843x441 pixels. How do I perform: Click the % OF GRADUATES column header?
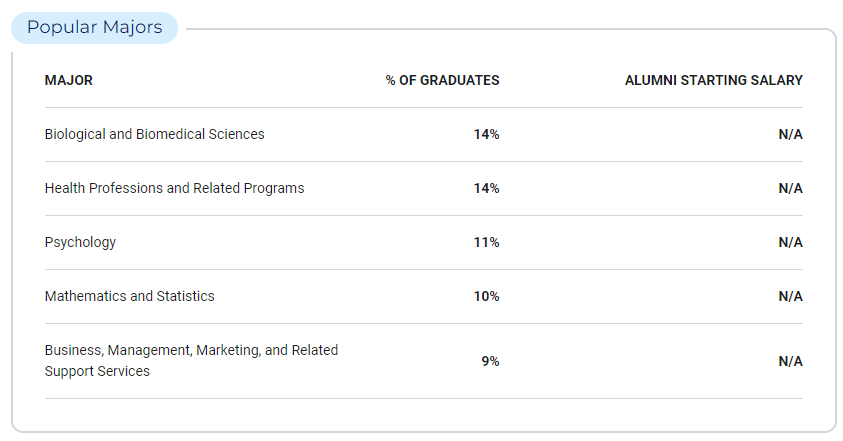coord(442,80)
